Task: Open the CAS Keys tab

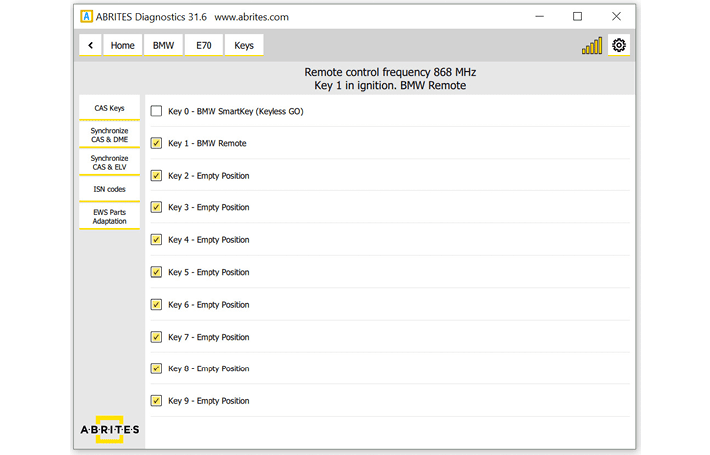Action: [109, 108]
